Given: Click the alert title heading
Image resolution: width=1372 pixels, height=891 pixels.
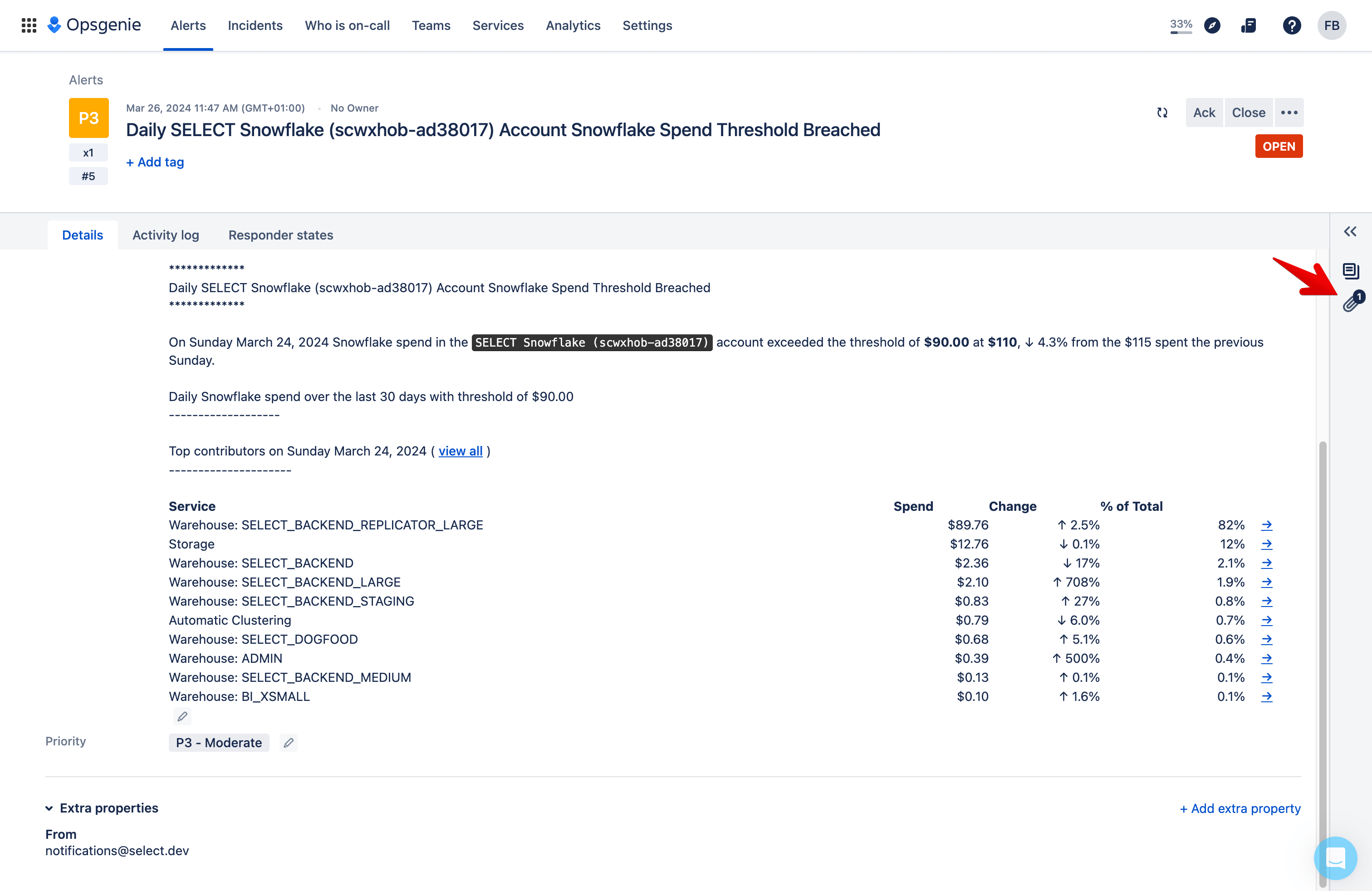Looking at the screenshot, I should [x=503, y=130].
